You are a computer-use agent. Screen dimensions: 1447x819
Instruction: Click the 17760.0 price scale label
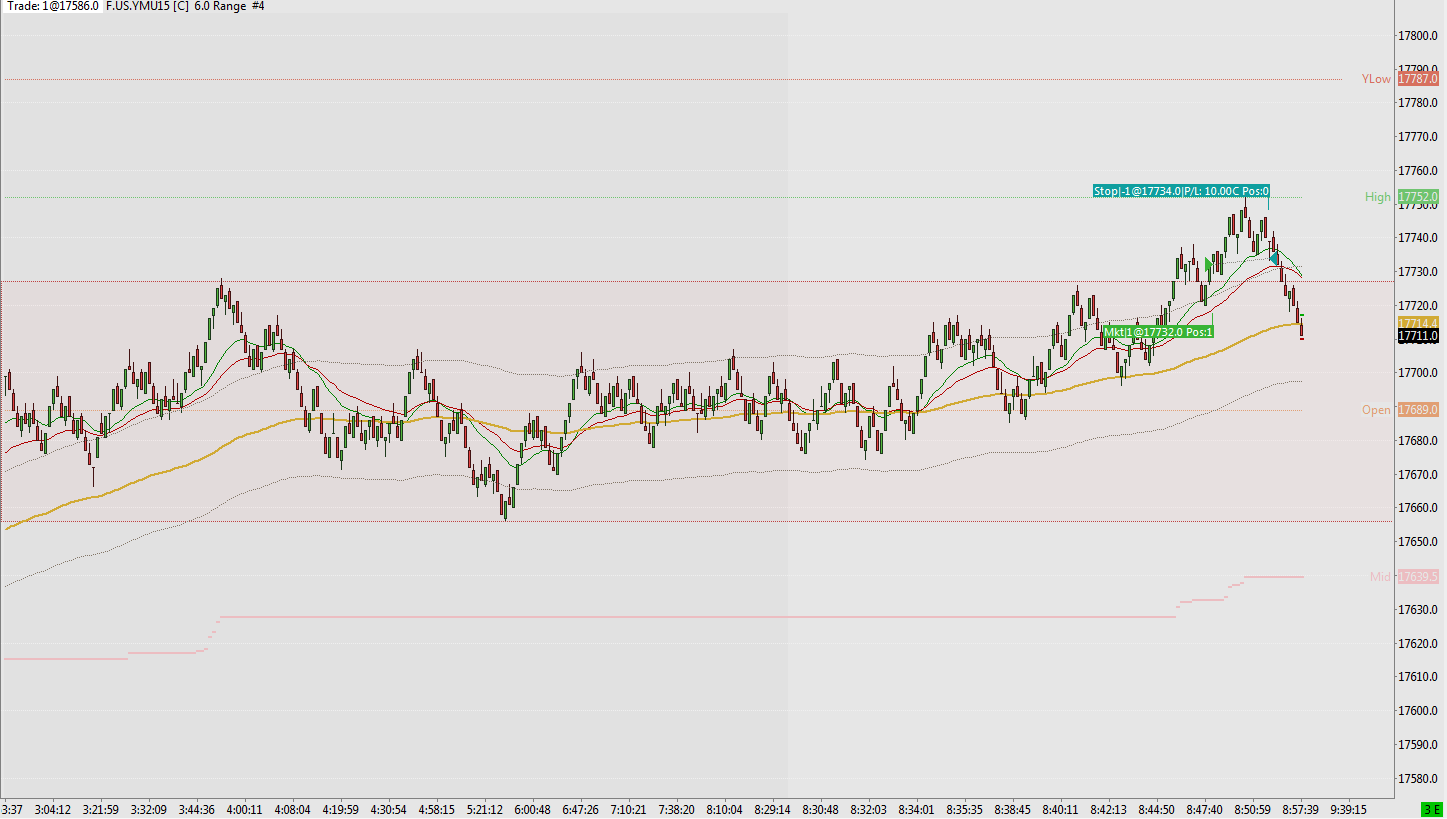[x=1419, y=171]
